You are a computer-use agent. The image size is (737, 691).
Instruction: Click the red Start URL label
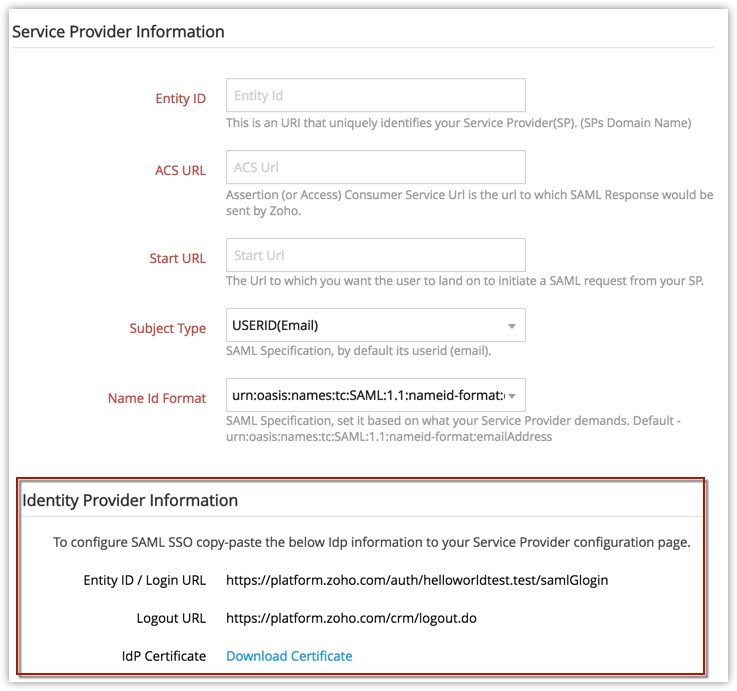pyautogui.click(x=177, y=258)
